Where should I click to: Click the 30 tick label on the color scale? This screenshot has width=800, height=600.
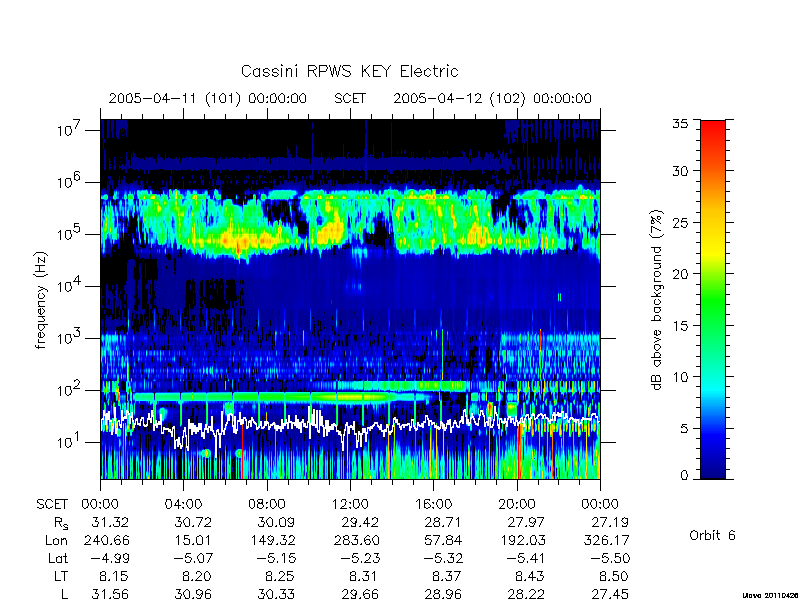681,171
